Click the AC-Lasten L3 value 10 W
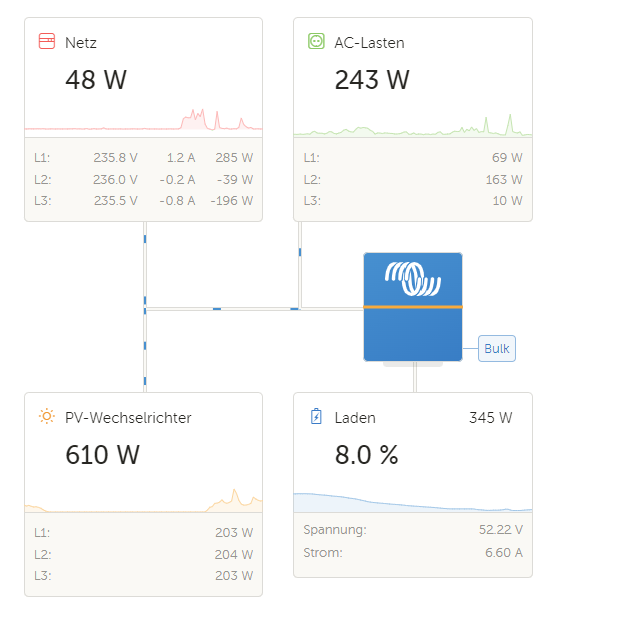Viewport: 641px width, 623px height. (507, 201)
